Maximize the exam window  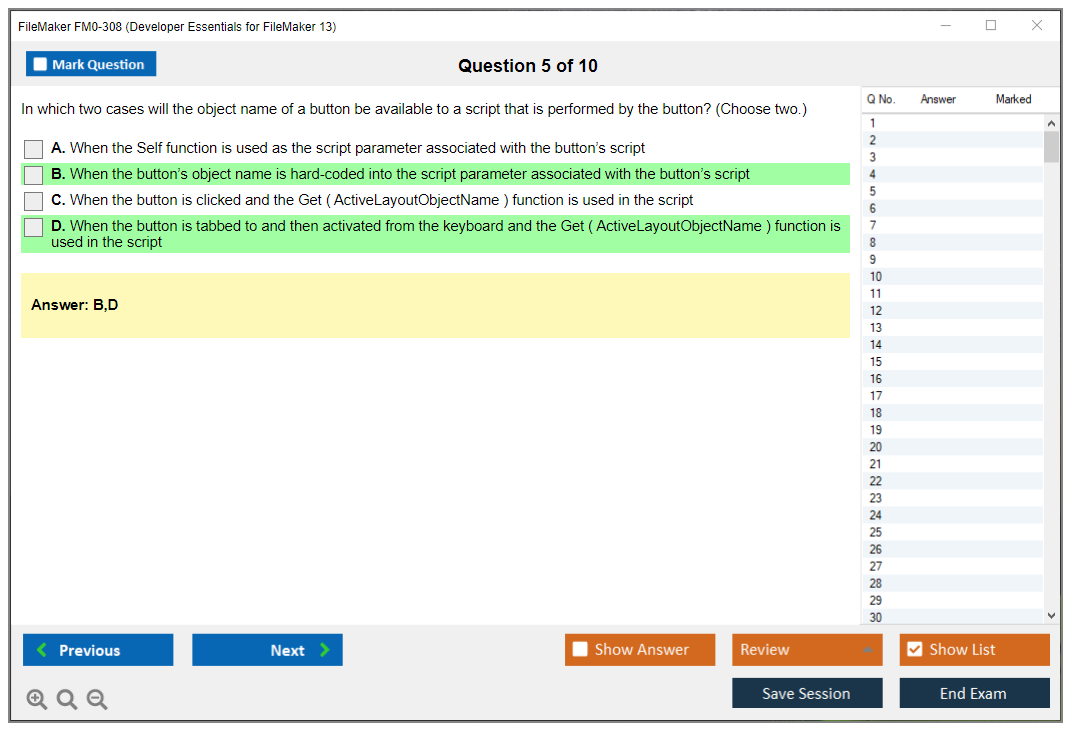(991, 26)
